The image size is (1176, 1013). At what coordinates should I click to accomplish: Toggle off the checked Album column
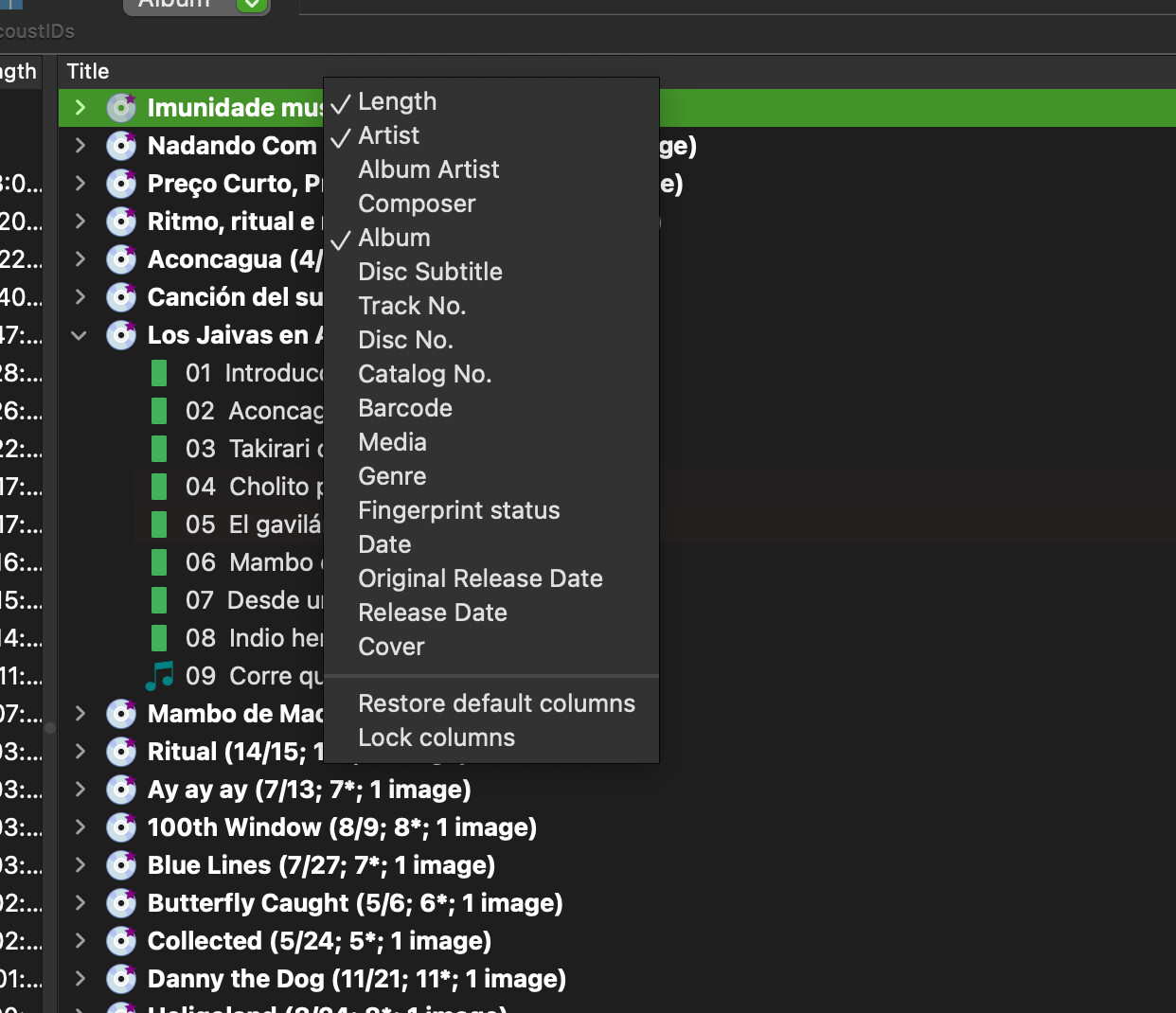[x=394, y=238]
